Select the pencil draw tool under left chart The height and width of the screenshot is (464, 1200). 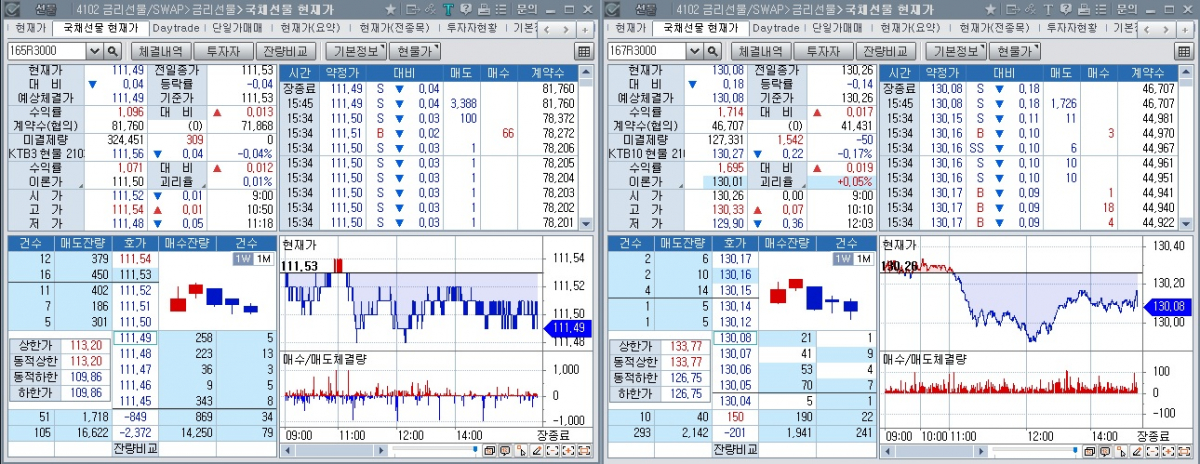[537, 451]
